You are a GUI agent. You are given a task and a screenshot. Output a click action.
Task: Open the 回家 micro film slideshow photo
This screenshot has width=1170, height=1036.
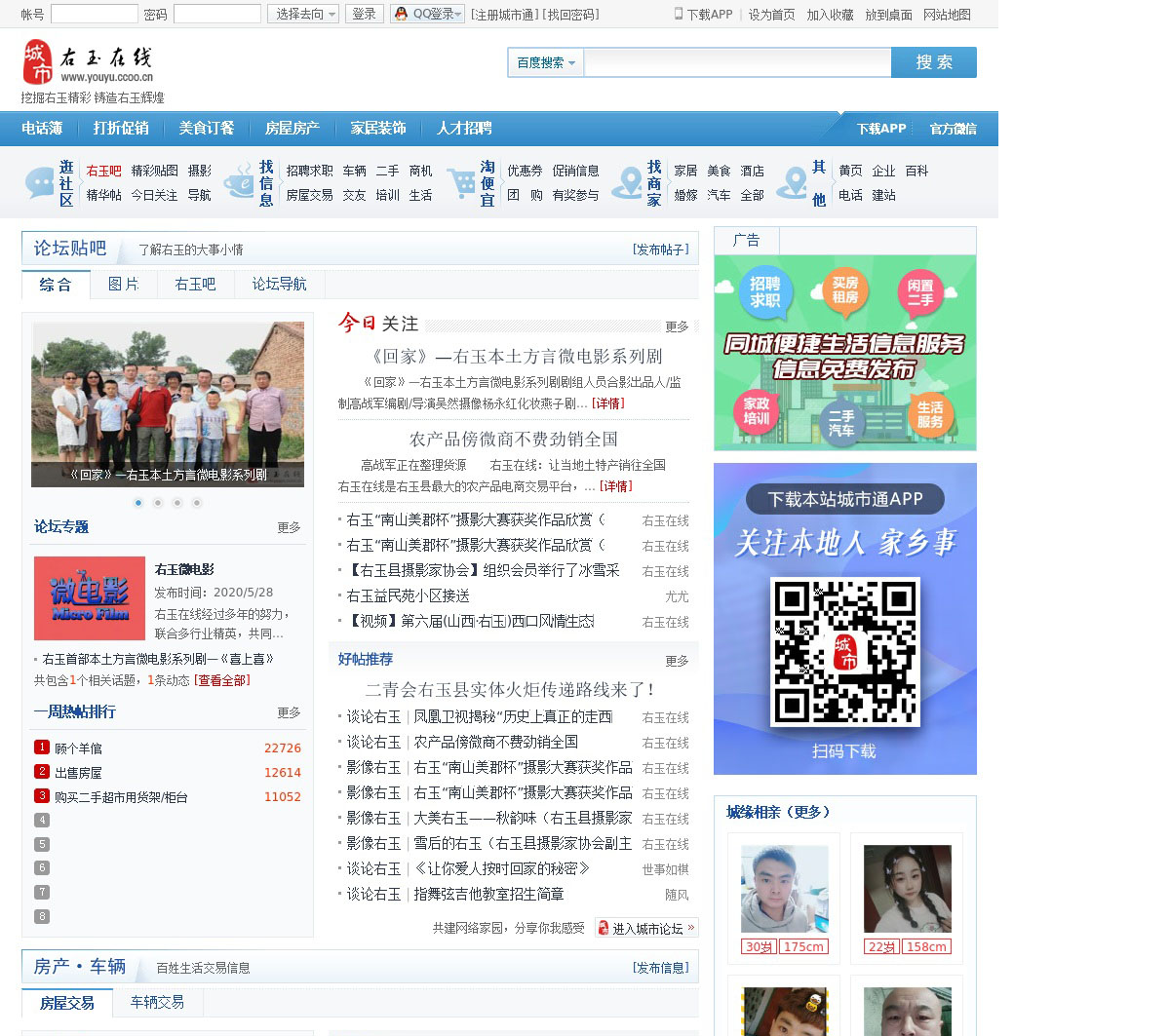pos(168,403)
